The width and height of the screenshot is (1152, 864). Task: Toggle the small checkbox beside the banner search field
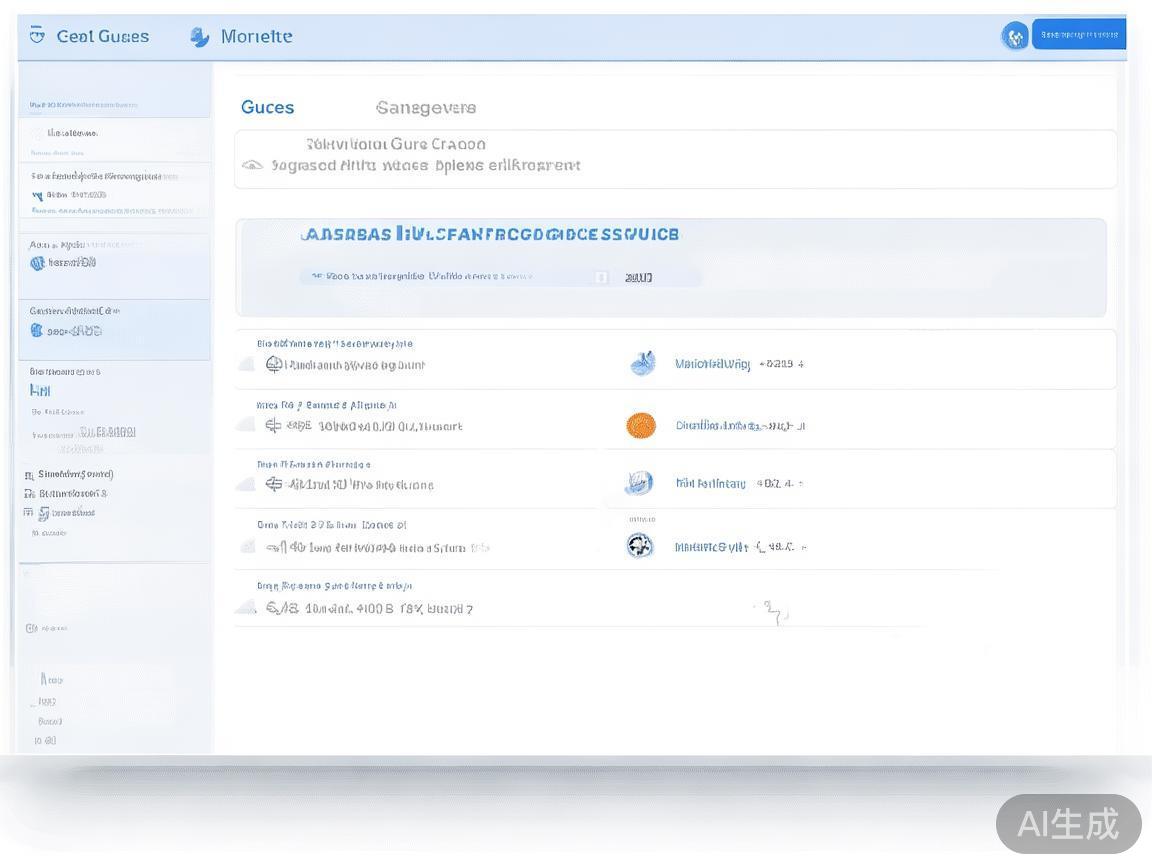pos(601,277)
